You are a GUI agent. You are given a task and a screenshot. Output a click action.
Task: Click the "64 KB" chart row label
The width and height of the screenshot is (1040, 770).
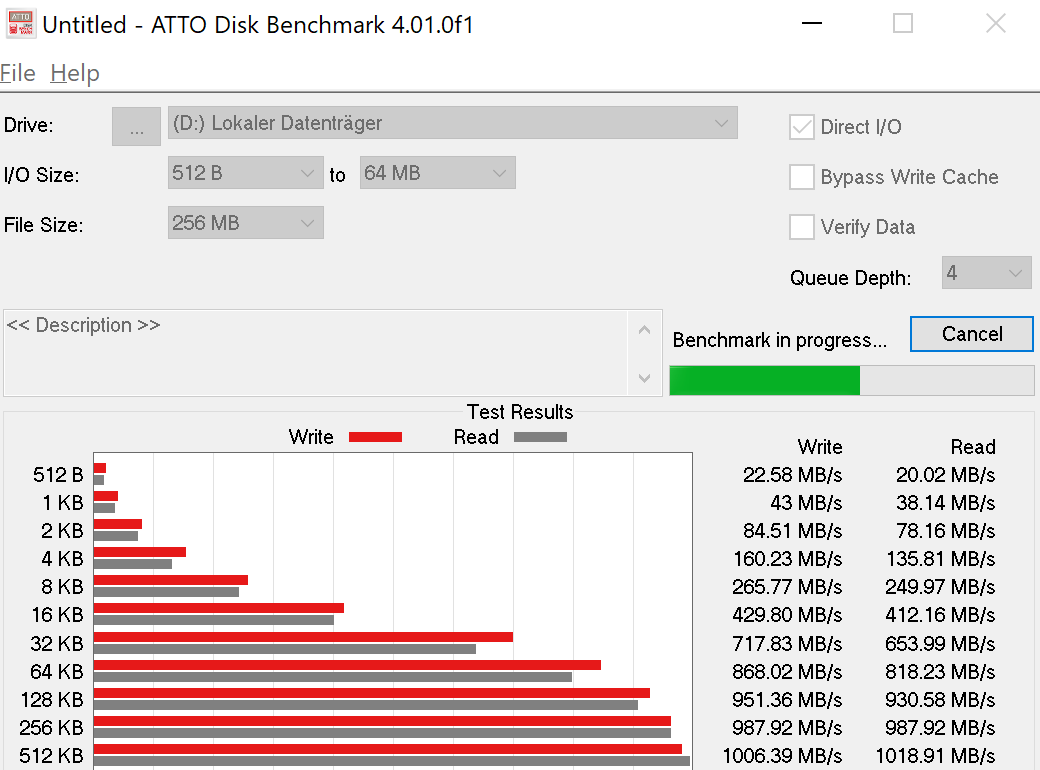pos(57,672)
